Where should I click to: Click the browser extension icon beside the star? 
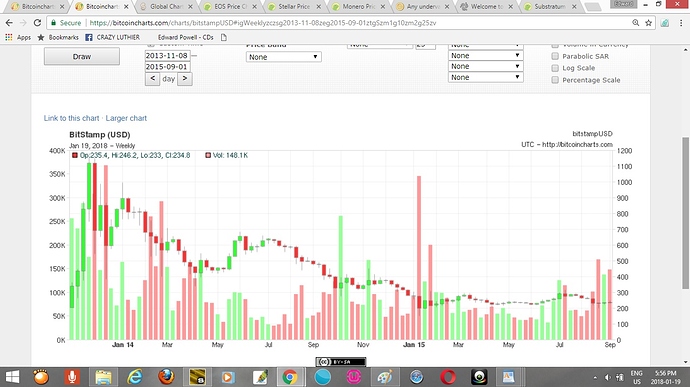point(665,23)
